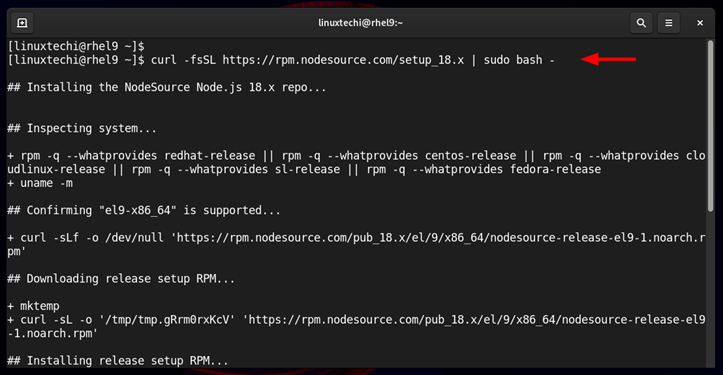
Task: Click the red arrow annotation
Action: tap(608, 59)
